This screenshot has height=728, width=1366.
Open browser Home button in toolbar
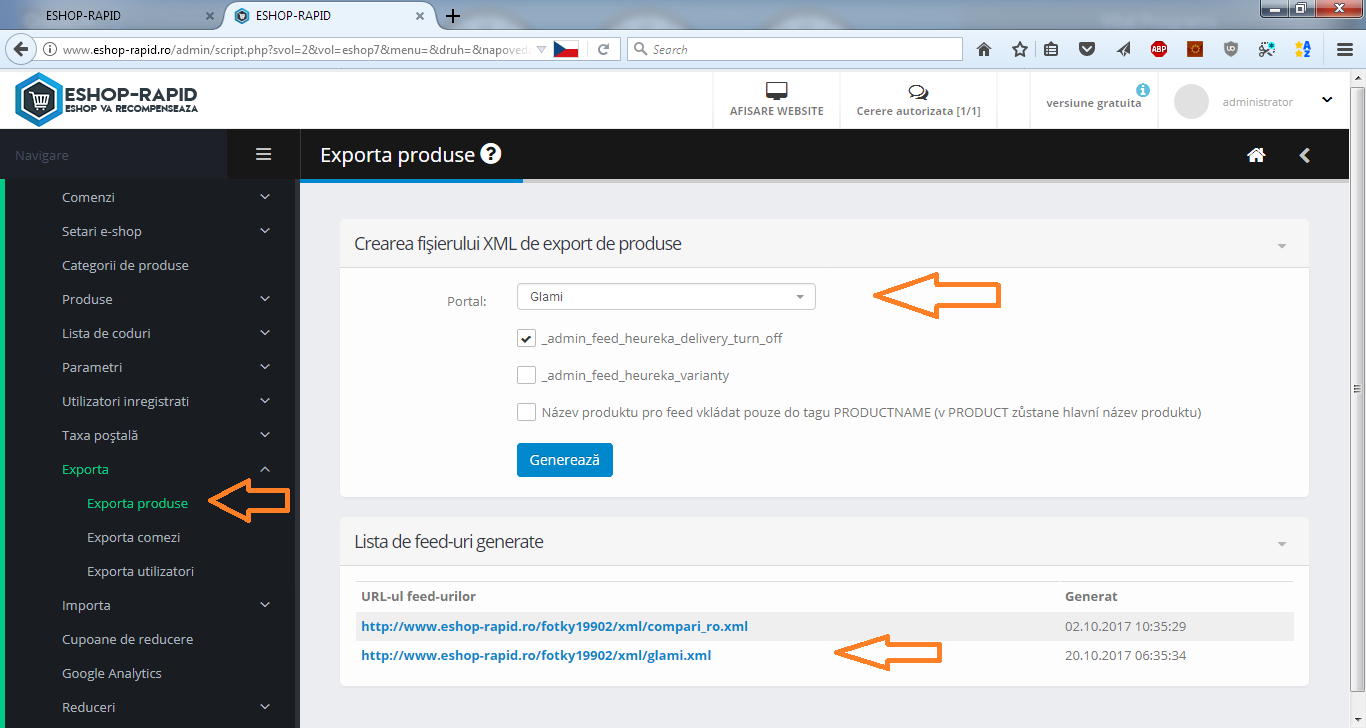(984, 49)
